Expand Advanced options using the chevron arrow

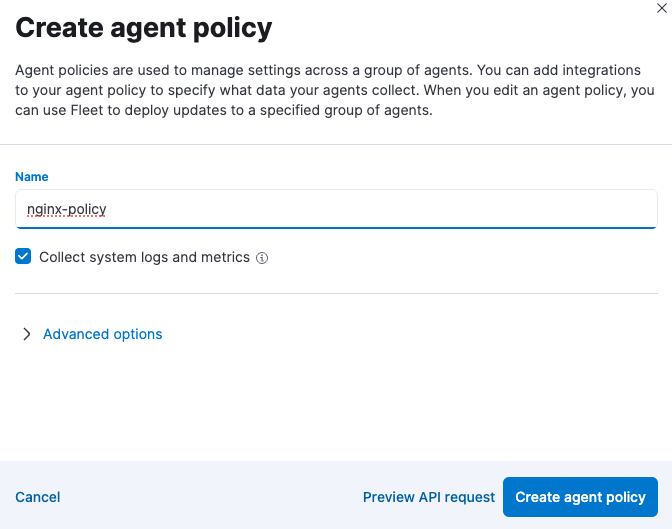click(x=27, y=335)
